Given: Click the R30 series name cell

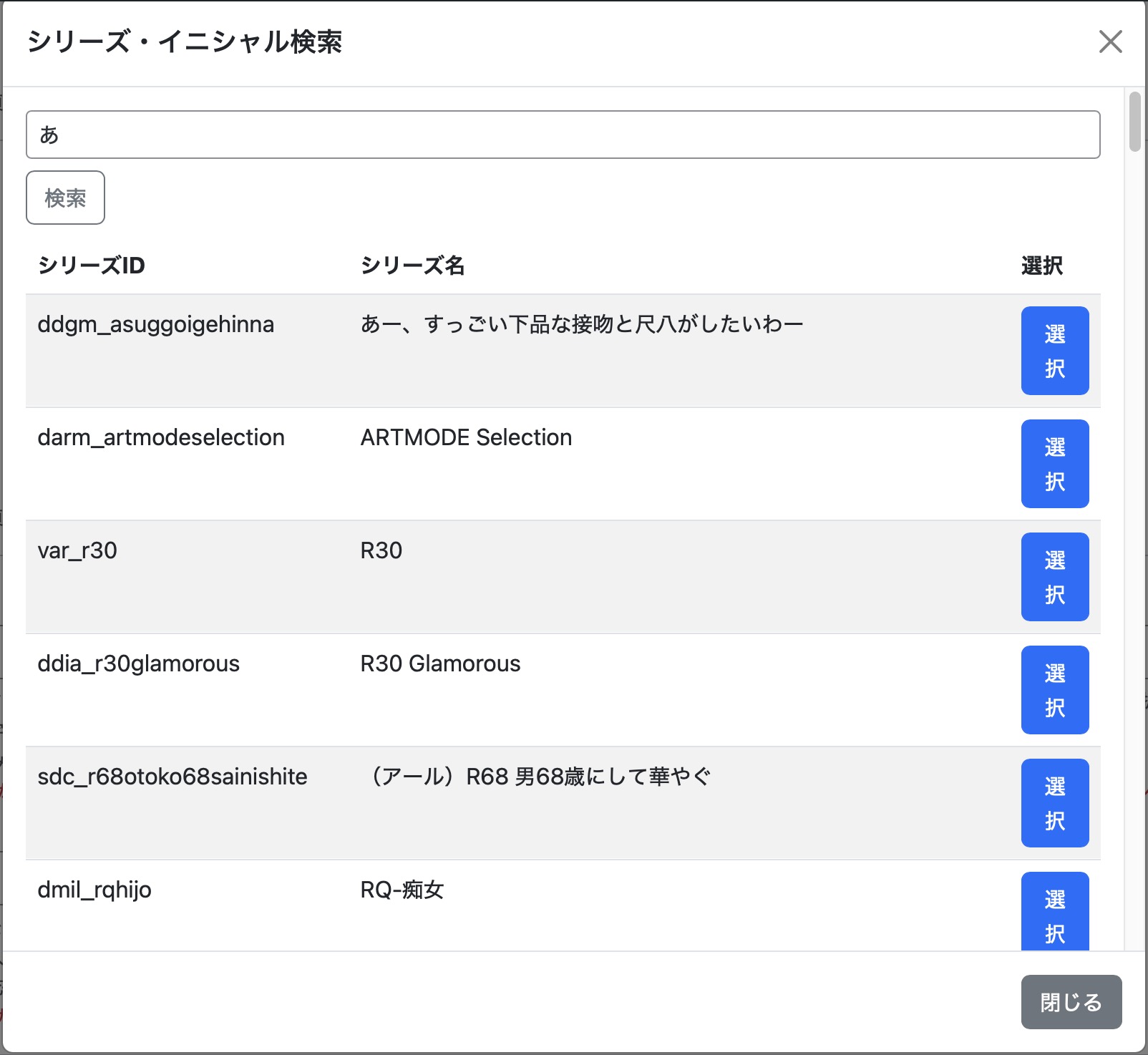Looking at the screenshot, I should 381,550.
